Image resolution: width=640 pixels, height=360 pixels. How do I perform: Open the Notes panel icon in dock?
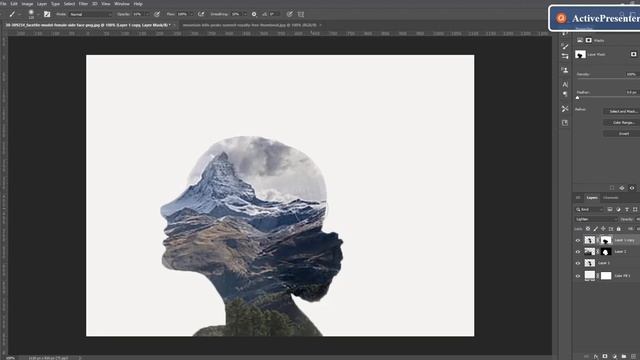[x=565, y=123]
